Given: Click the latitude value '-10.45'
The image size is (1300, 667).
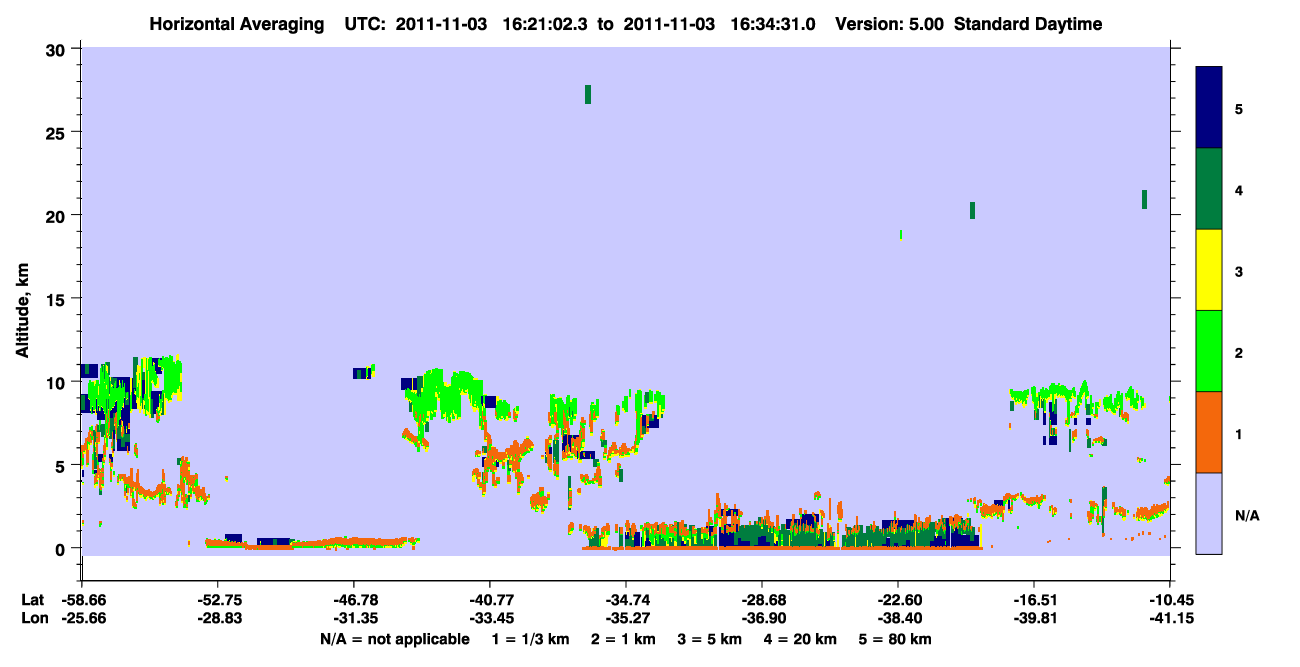Looking at the screenshot, I should (x=1169, y=600).
